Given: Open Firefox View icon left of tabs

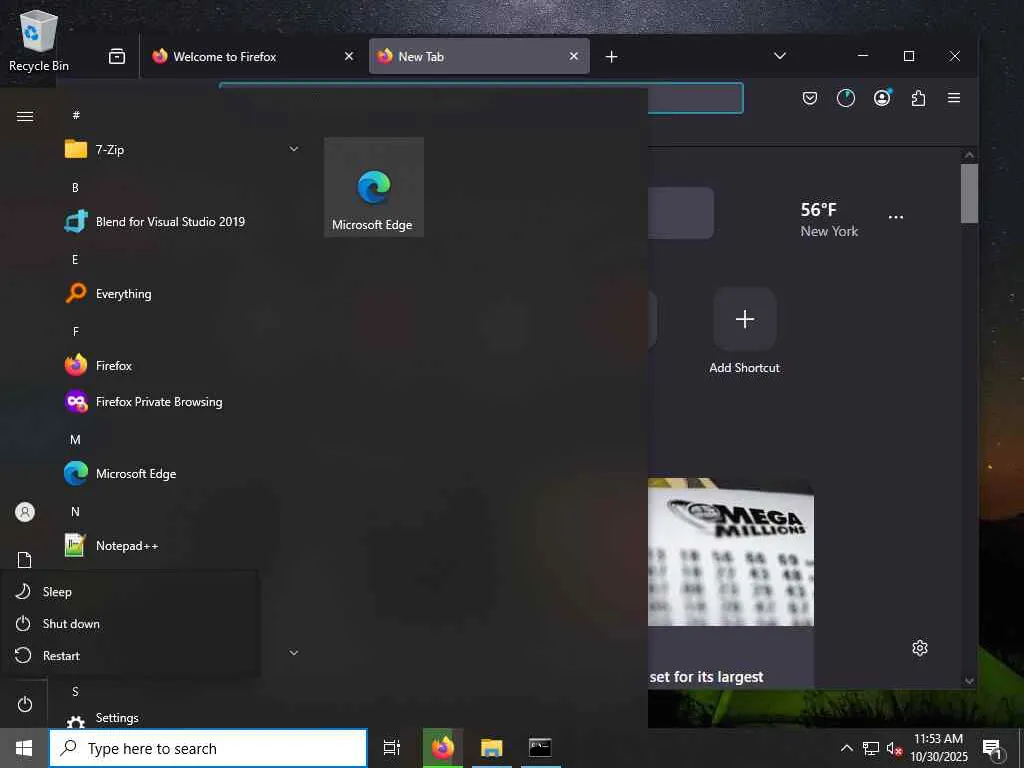Looking at the screenshot, I should pos(117,56).
